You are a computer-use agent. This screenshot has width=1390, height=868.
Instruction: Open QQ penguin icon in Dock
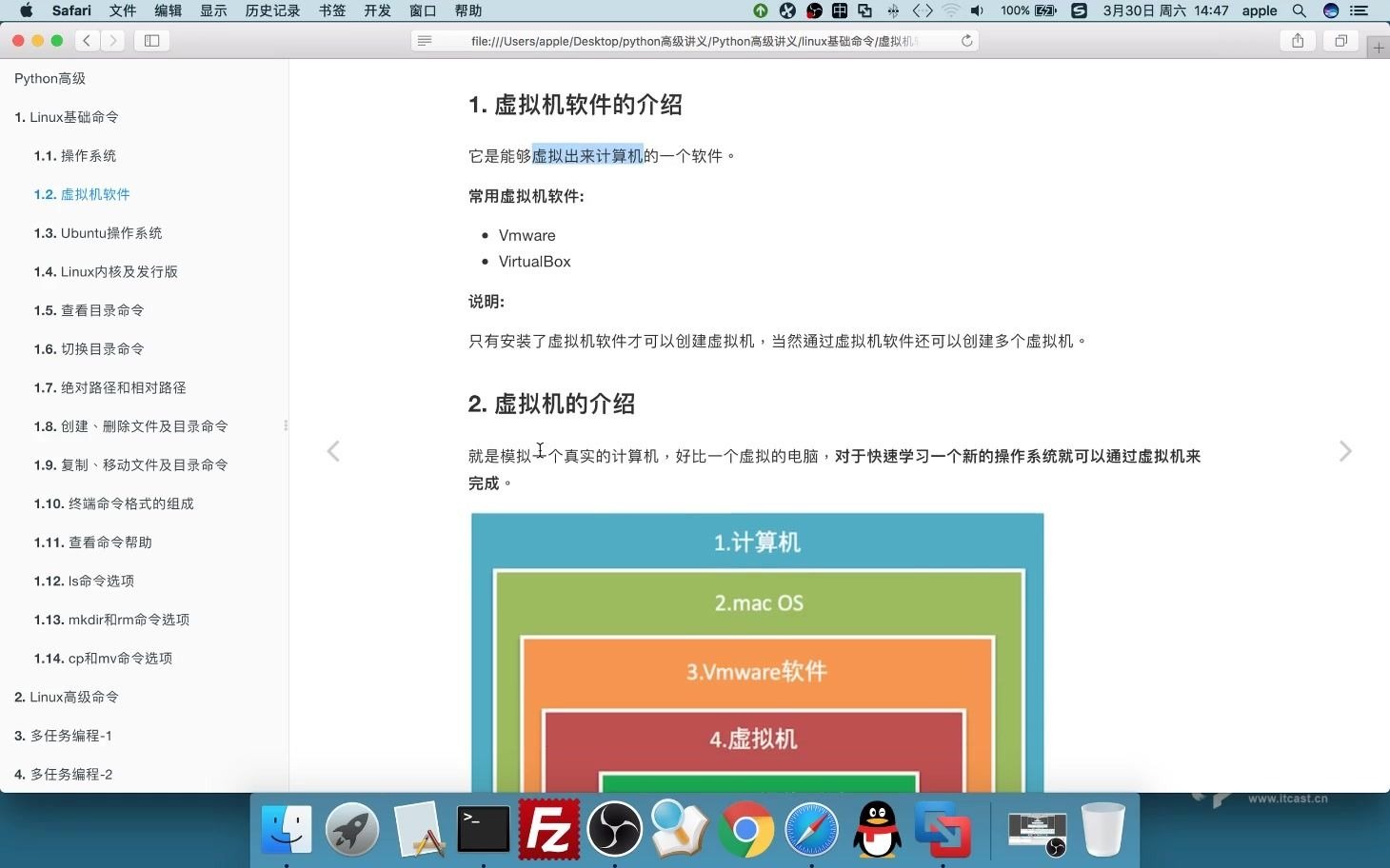coord(877,830)
